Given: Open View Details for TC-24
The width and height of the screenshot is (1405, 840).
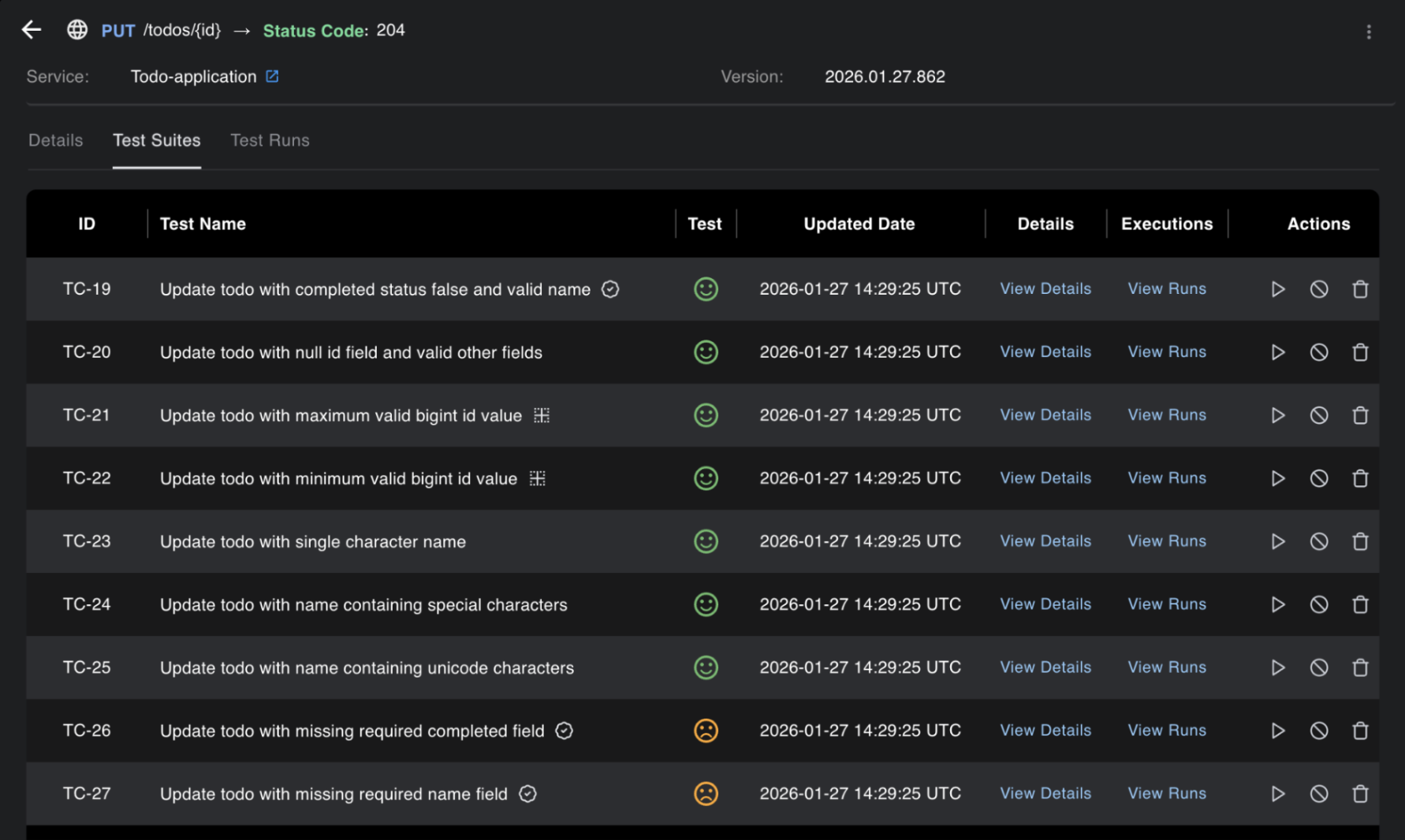Looking at the screenshot, I should pos(1045,604).
